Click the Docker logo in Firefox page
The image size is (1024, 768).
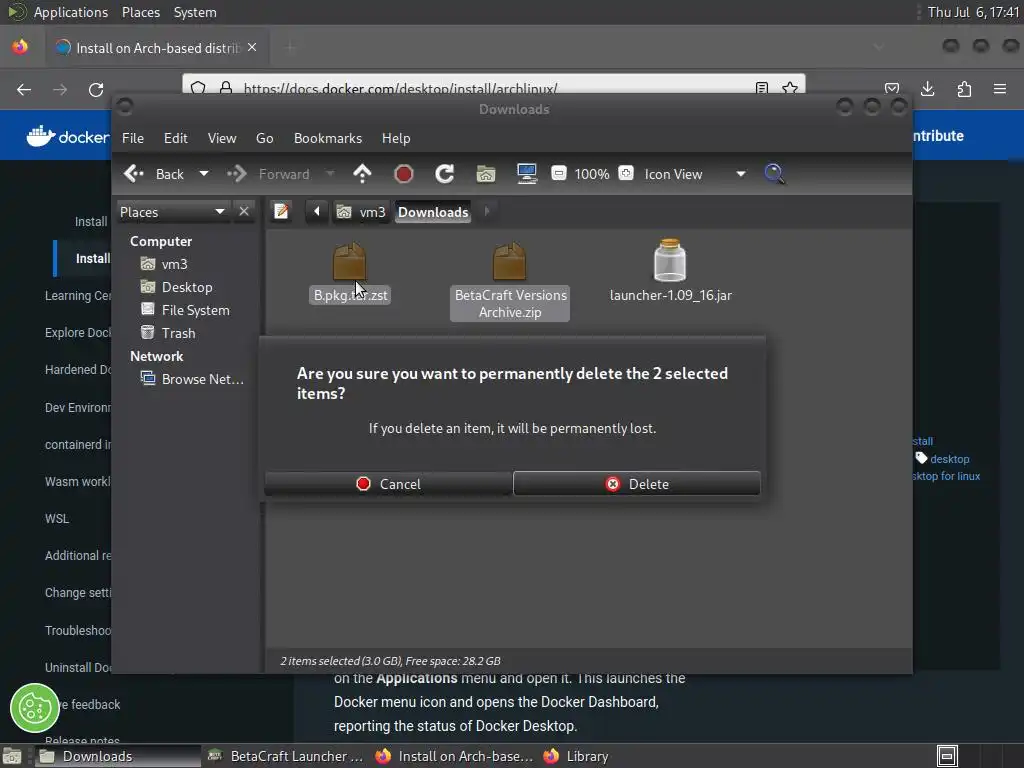pos(68,136)
